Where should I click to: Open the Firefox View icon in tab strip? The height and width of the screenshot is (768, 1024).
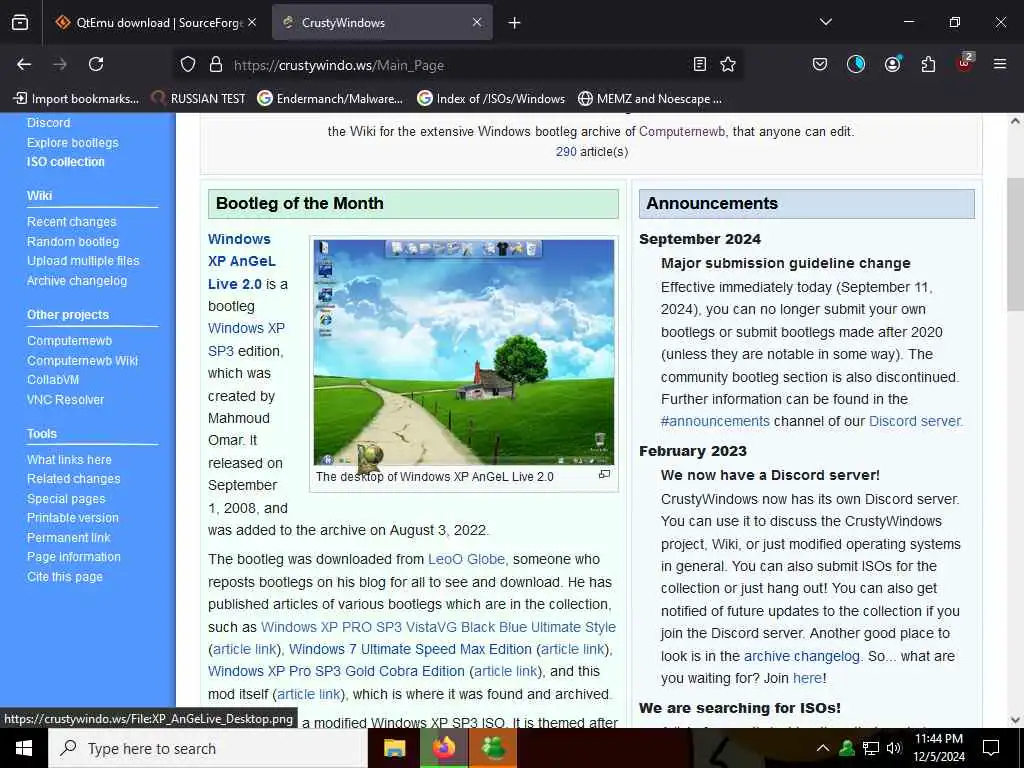(20, 23)
